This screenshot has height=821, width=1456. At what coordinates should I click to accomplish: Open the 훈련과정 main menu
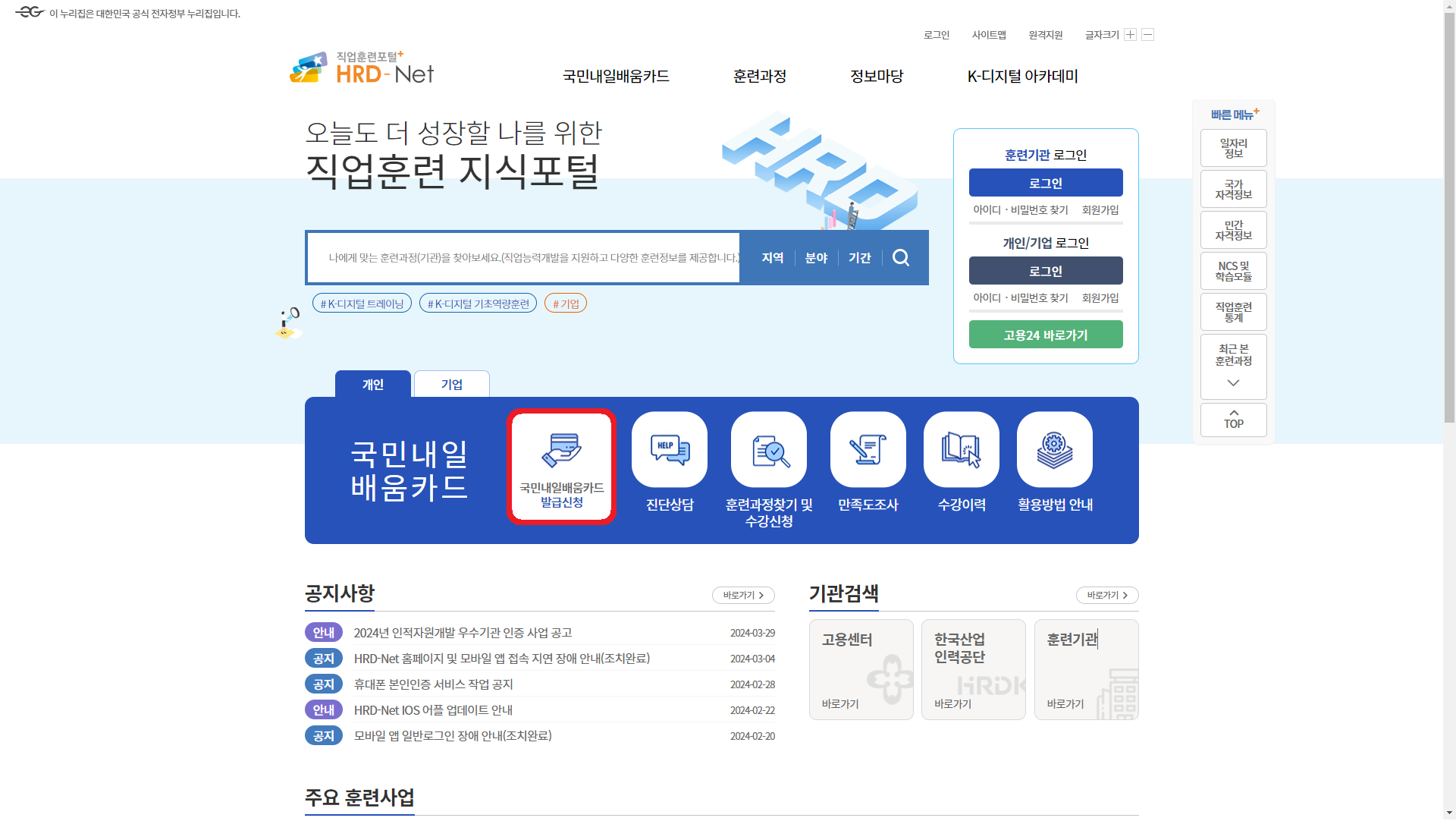pyautogui.click(x=759, y=77)
